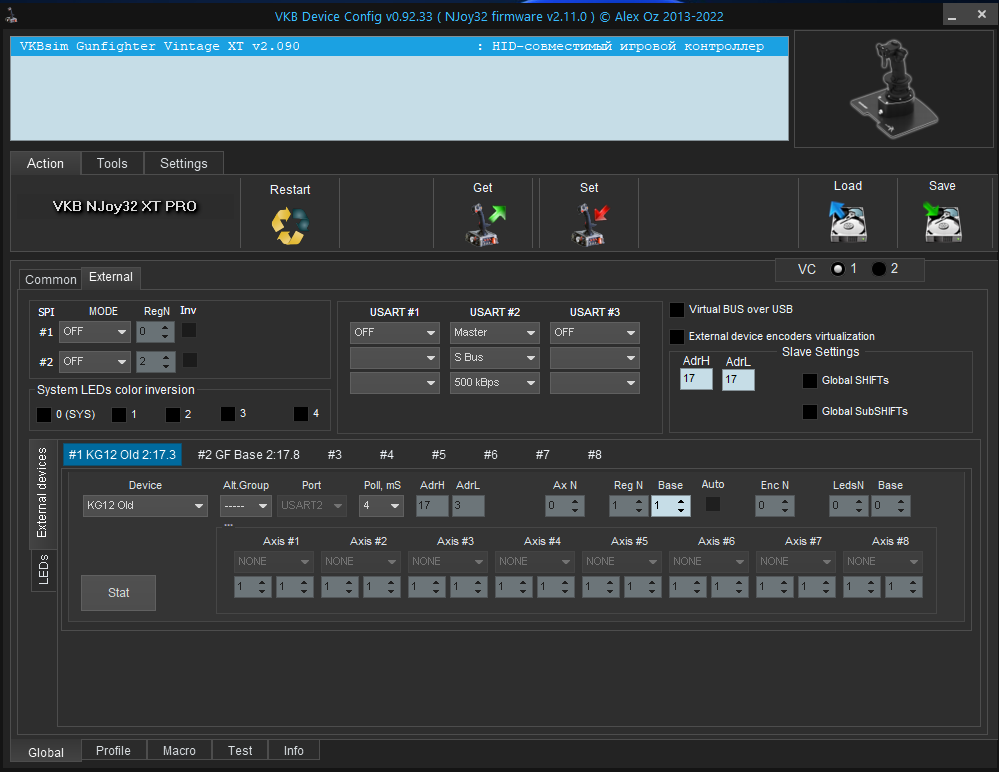Toggle SPI #1 Inv checkbox
The image size is (999, 772).
pyautogui.click(x=189, y=330)
